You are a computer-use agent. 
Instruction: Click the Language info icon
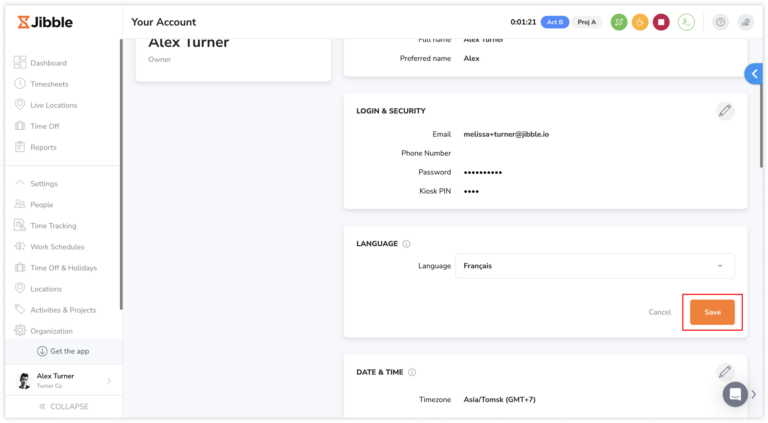406,244
